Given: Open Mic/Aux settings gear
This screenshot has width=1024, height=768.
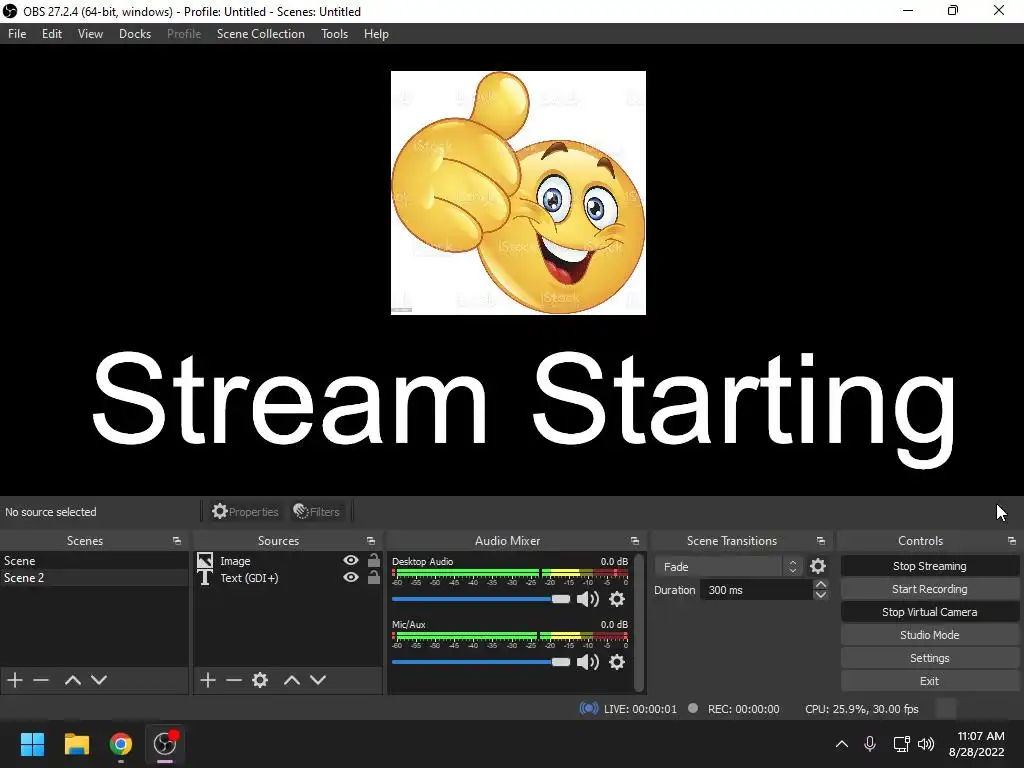Looking at the screenshot, I should point(617,662).
